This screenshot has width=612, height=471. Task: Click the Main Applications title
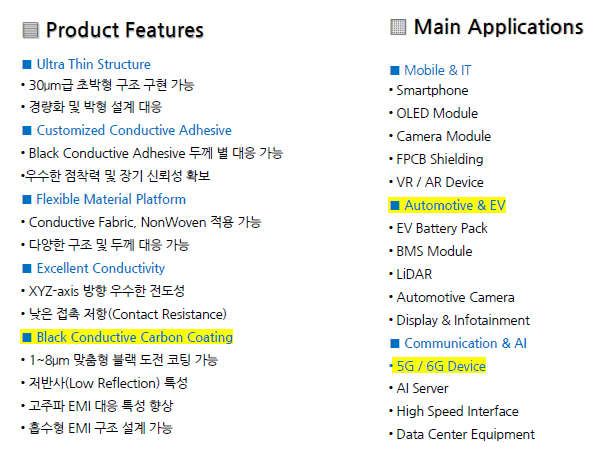(498, 27)
